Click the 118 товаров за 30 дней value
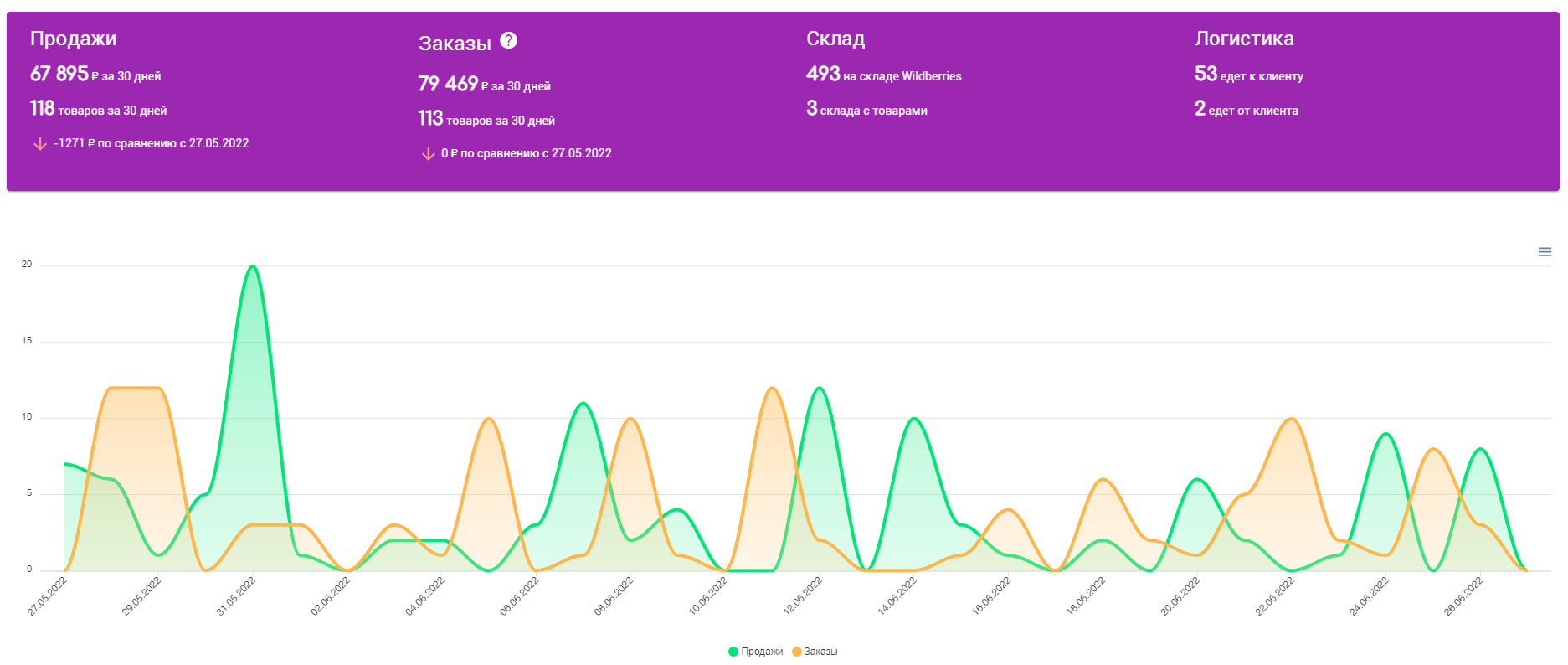This screenshot has width=1568, height=665. point(99,109)
